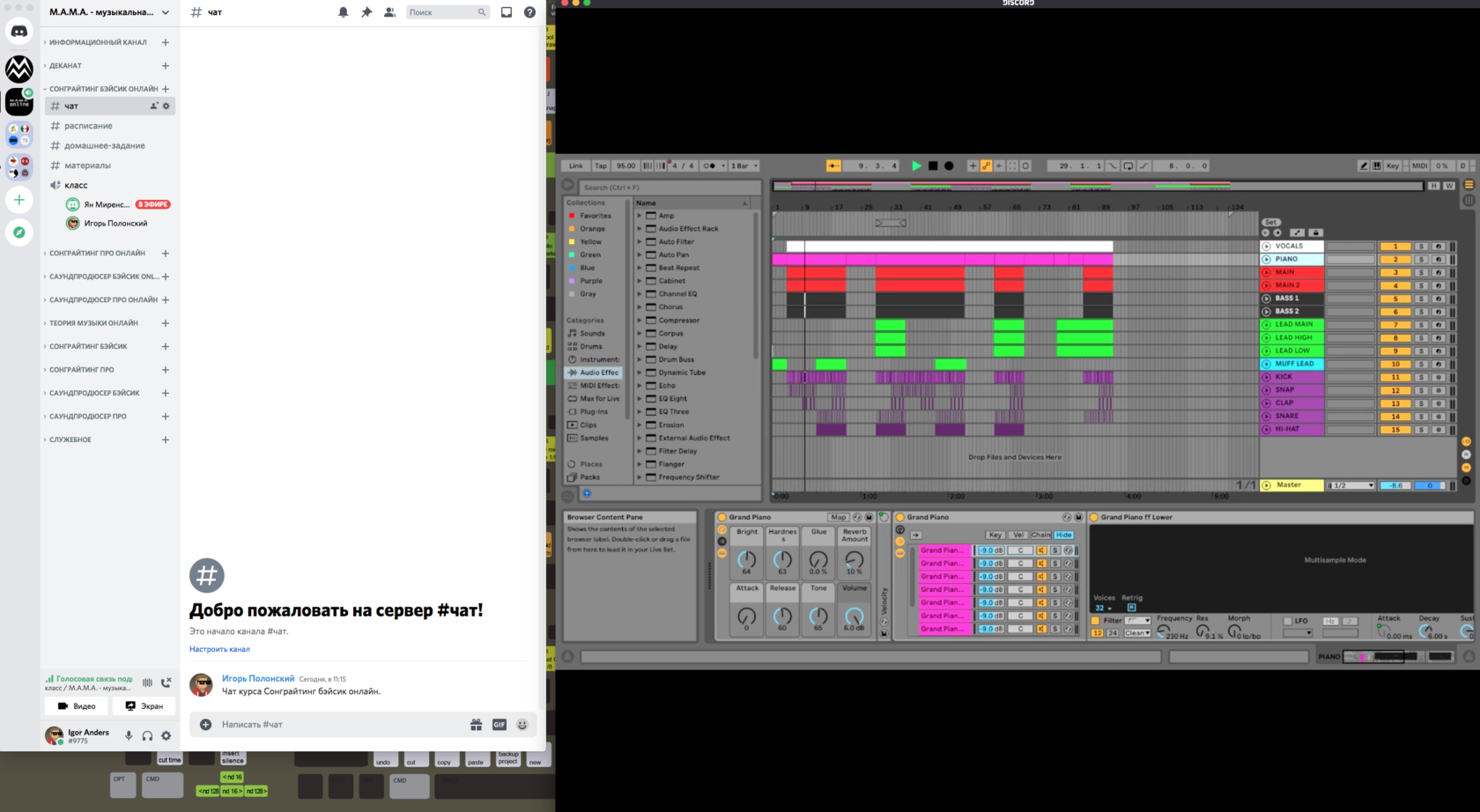
Task: Select Plug-Ins category in Ableton browser
Action: [x=594, y=411]
